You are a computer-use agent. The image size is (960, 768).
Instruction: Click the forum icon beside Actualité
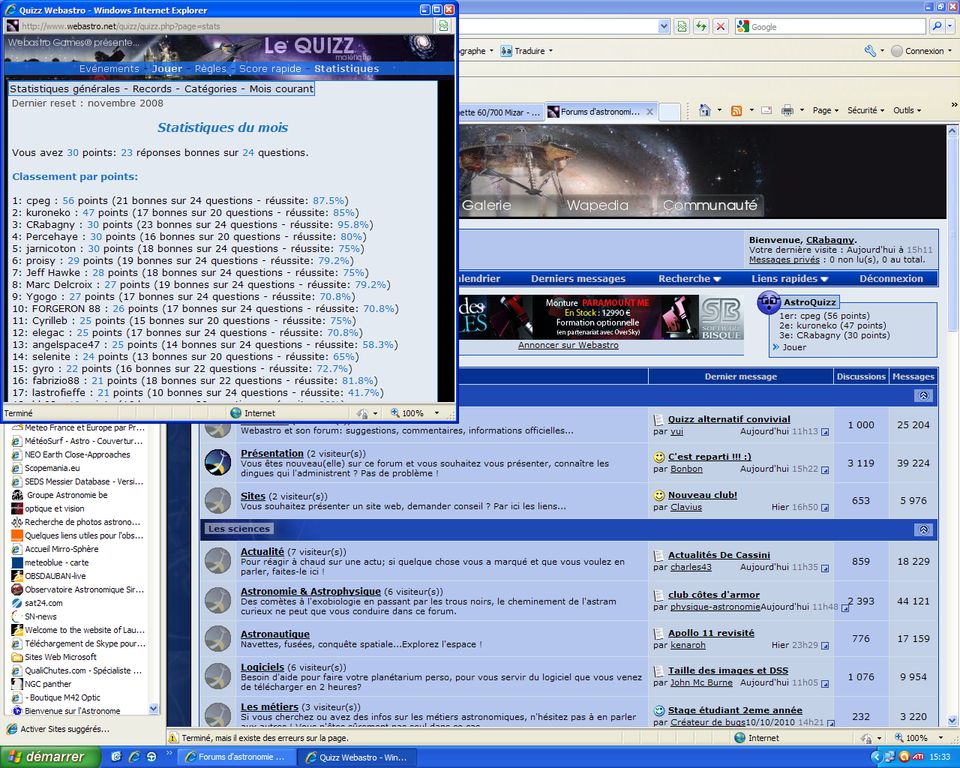point(217,560)
